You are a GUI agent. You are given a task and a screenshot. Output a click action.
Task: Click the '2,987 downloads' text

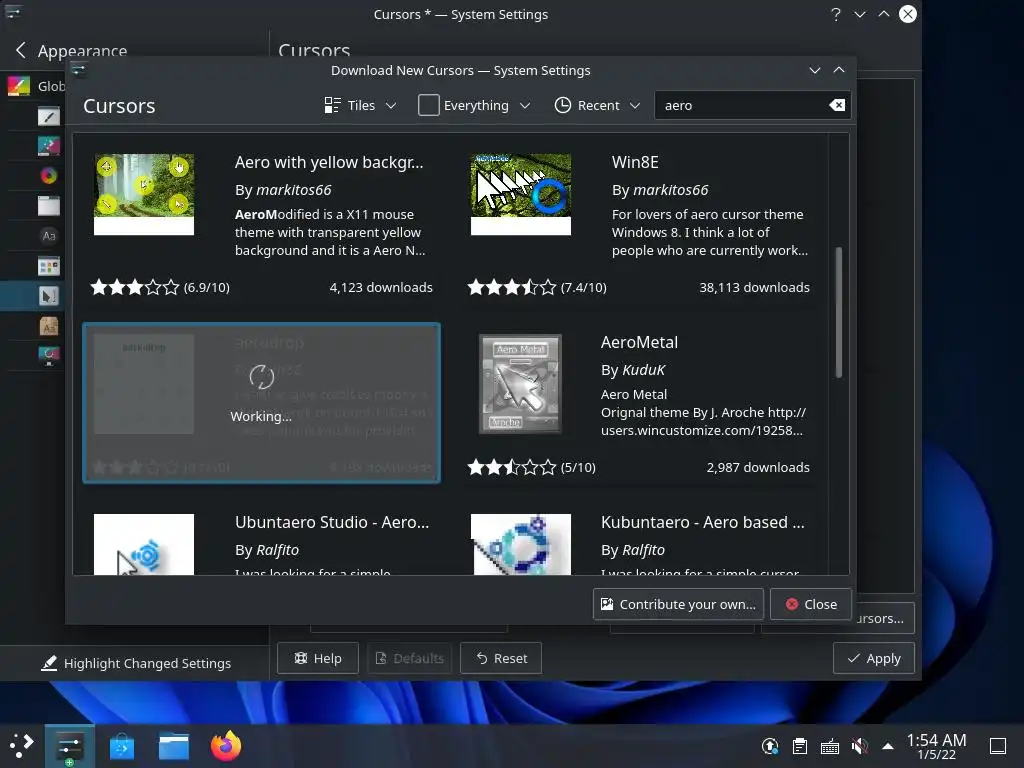coord(758,468)
